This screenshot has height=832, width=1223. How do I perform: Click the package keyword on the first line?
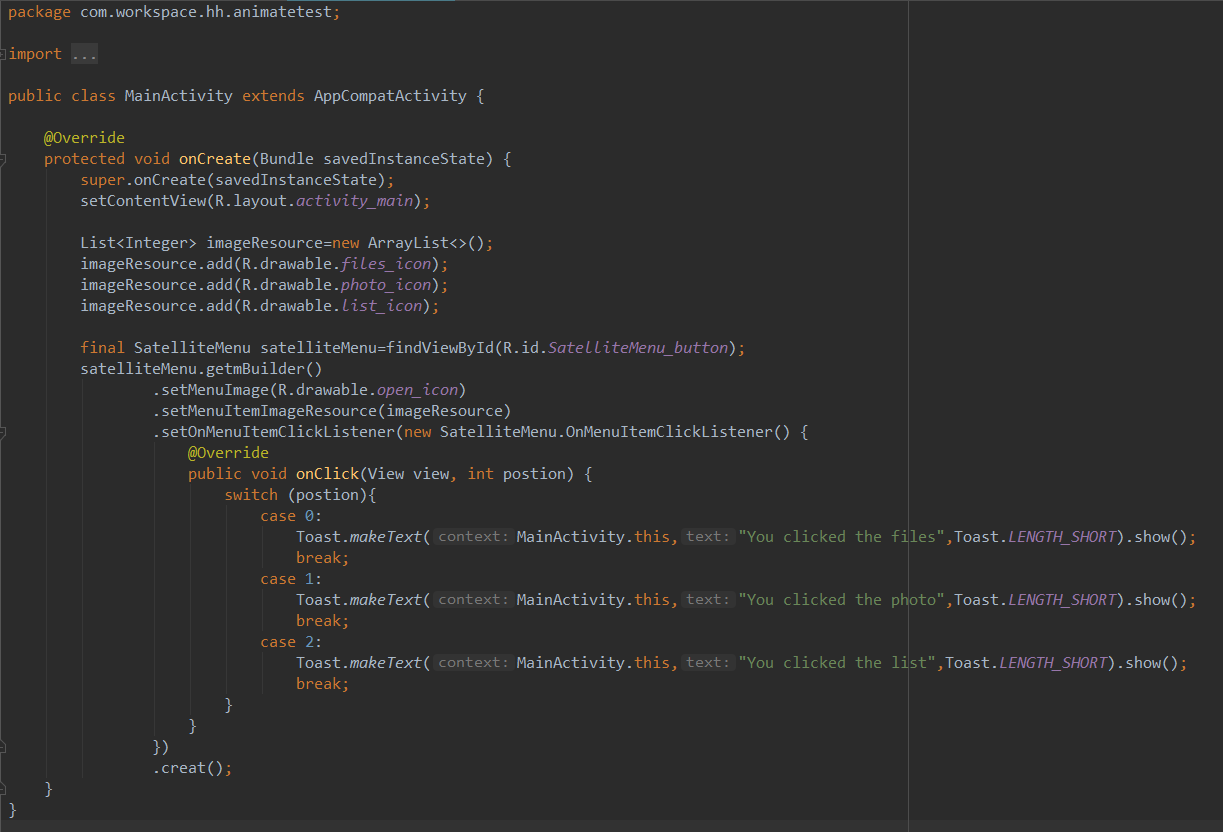pyautogui.click(x=39, y=12)
